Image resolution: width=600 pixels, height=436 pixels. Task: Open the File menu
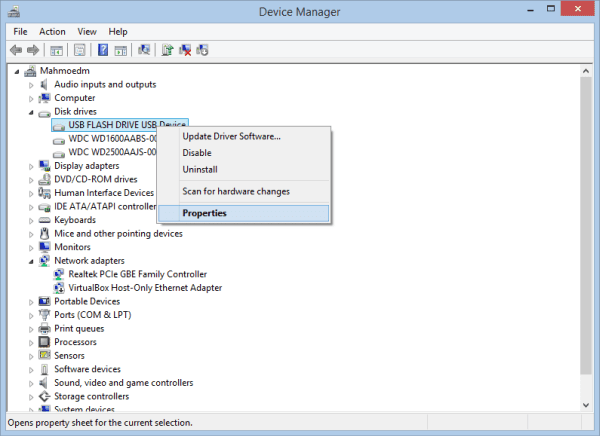pyautogui.click(x=20, y=32)
